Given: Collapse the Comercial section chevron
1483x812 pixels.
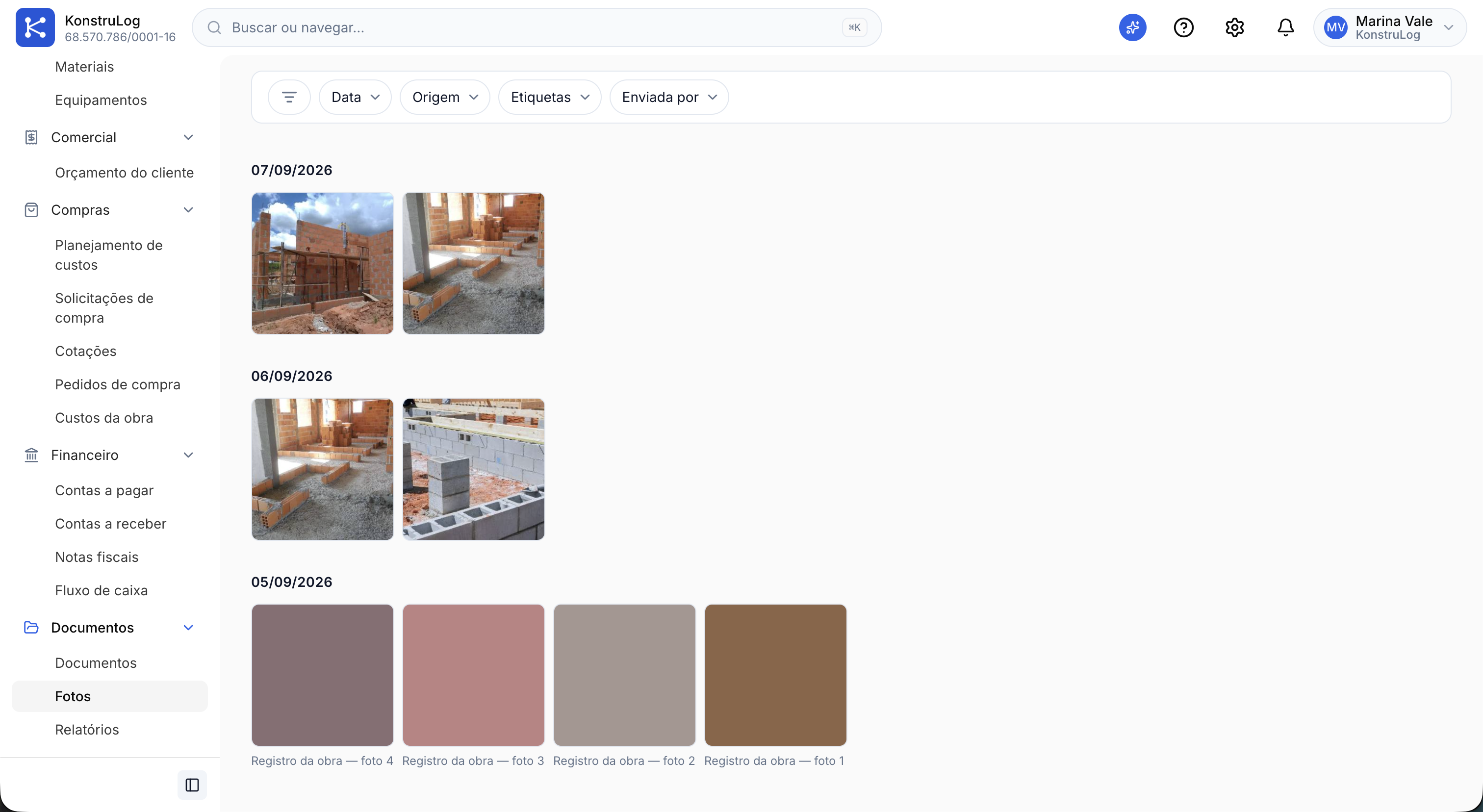Looking at the screenshot, I should (x=188, y=137).
